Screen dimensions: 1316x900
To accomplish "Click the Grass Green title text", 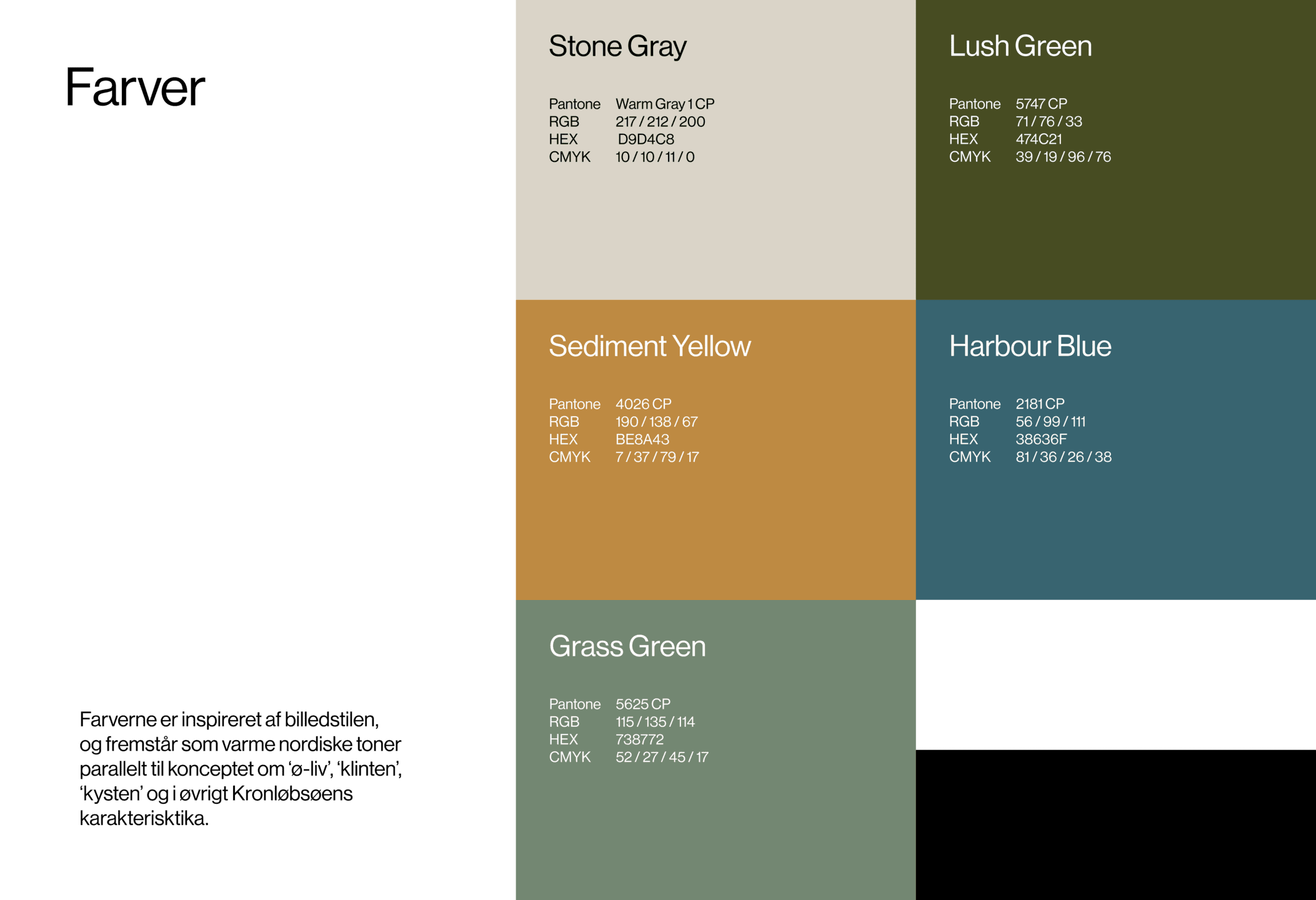I will [x=627, y=646].
